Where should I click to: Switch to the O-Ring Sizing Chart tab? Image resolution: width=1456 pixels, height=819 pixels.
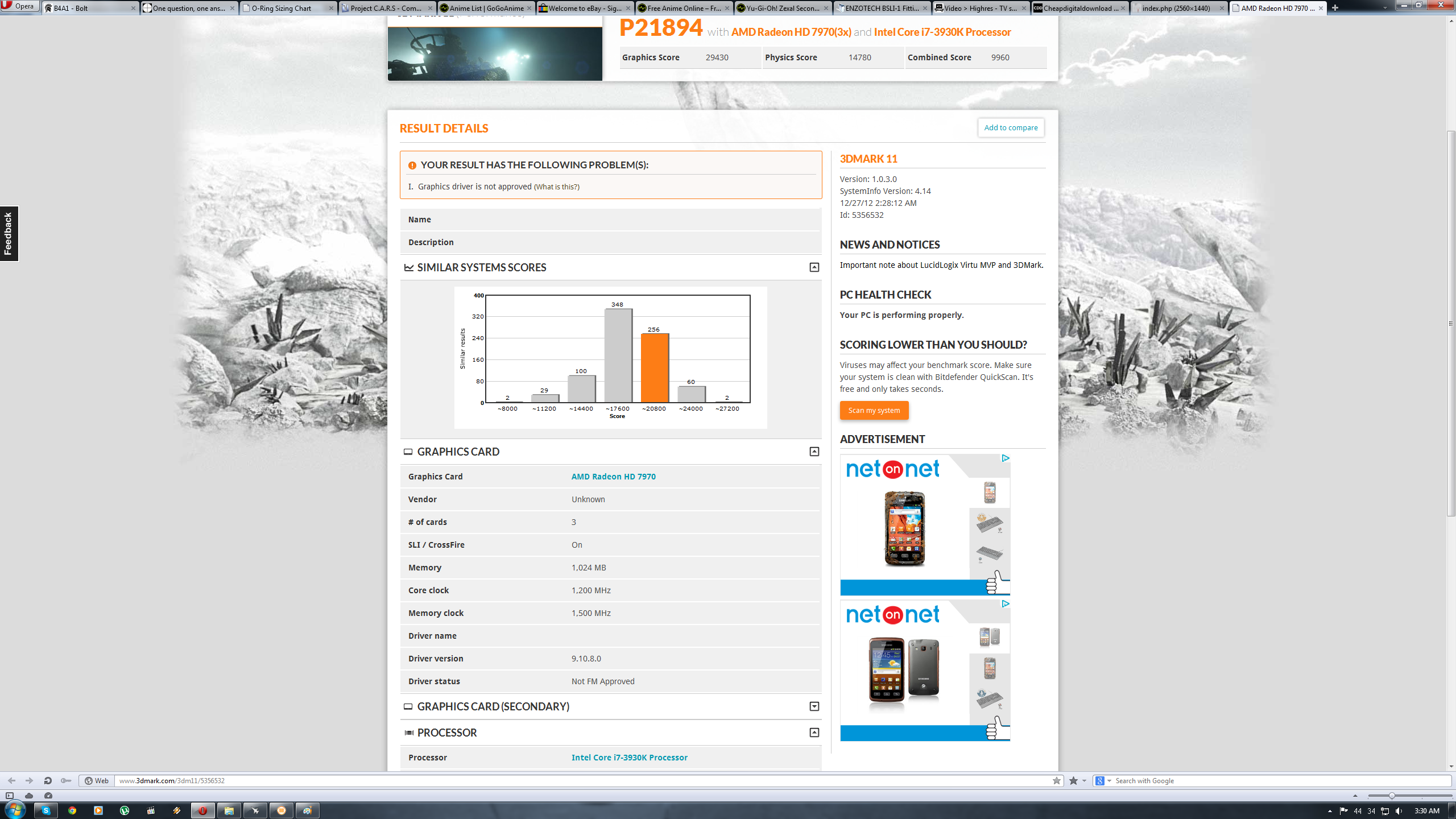pyautogui.click(x=288, y=8)
